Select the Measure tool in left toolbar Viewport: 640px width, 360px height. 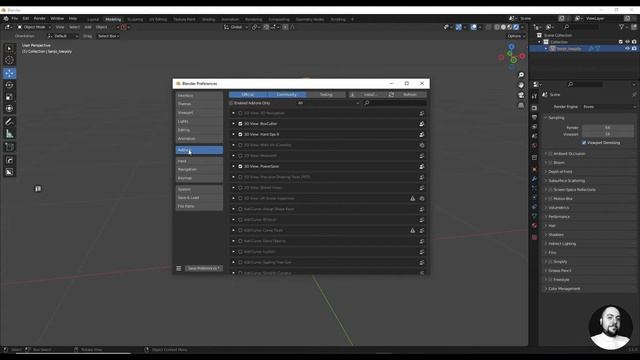click(9, 134)
